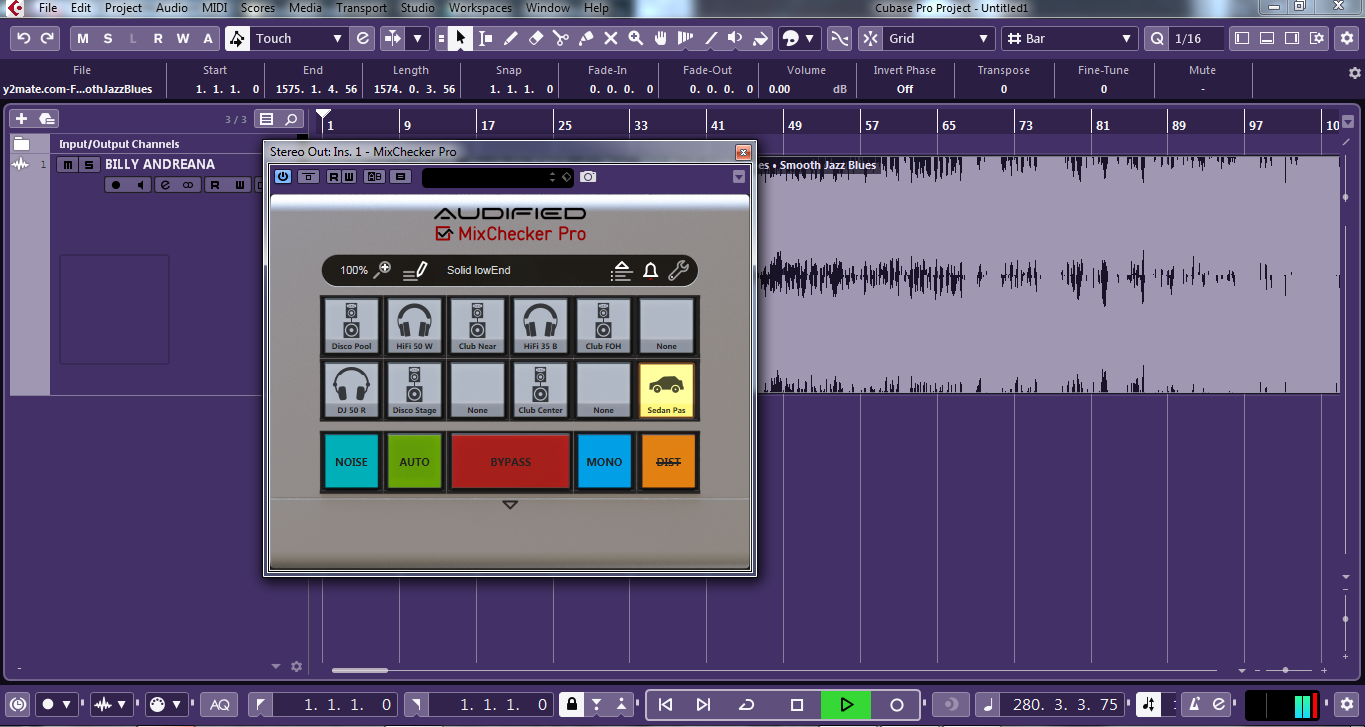Select the Split scissors tool

pos(560,38)
